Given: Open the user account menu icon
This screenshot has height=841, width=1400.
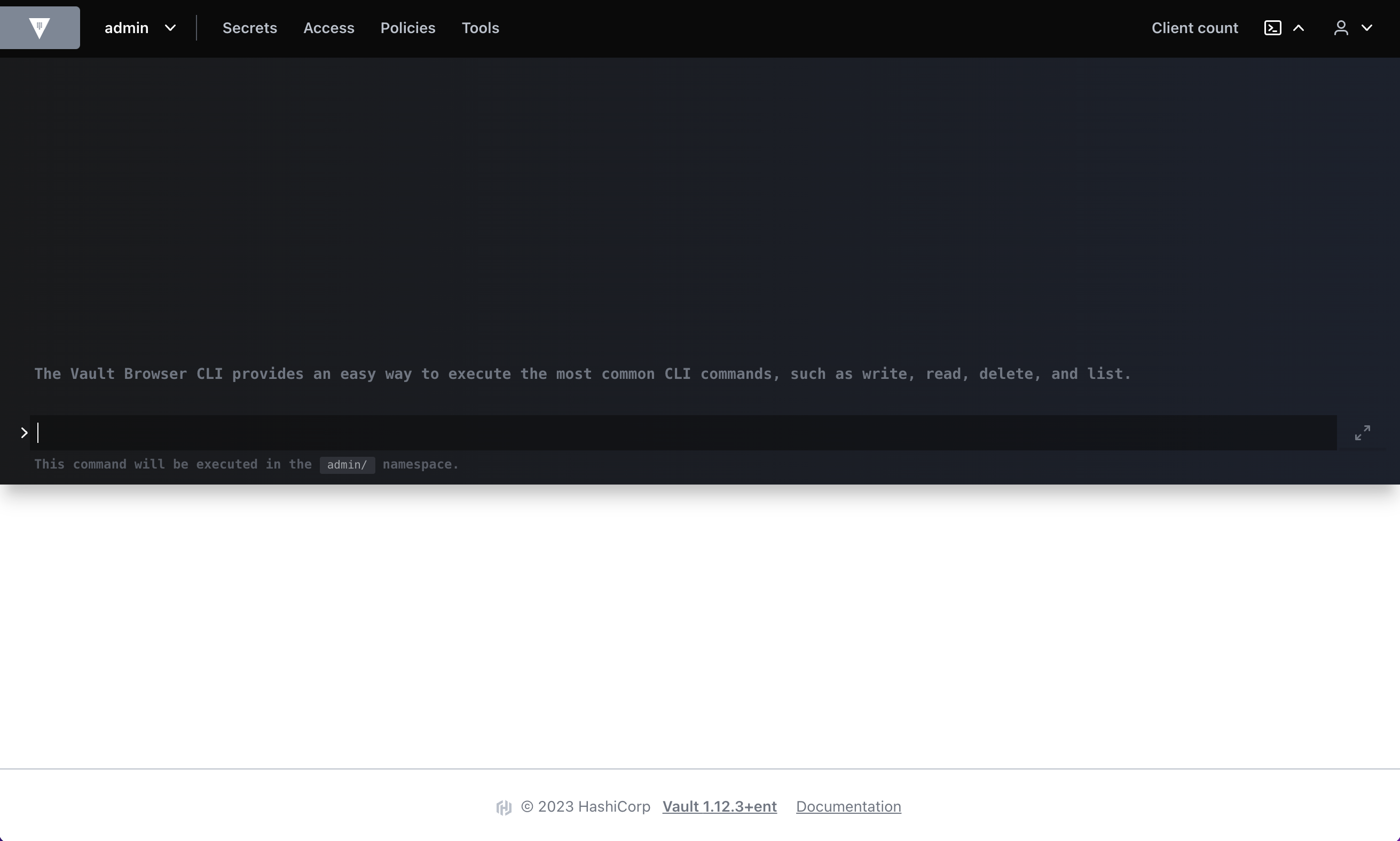Looking at the screenshot, I should coord(1340,28).
